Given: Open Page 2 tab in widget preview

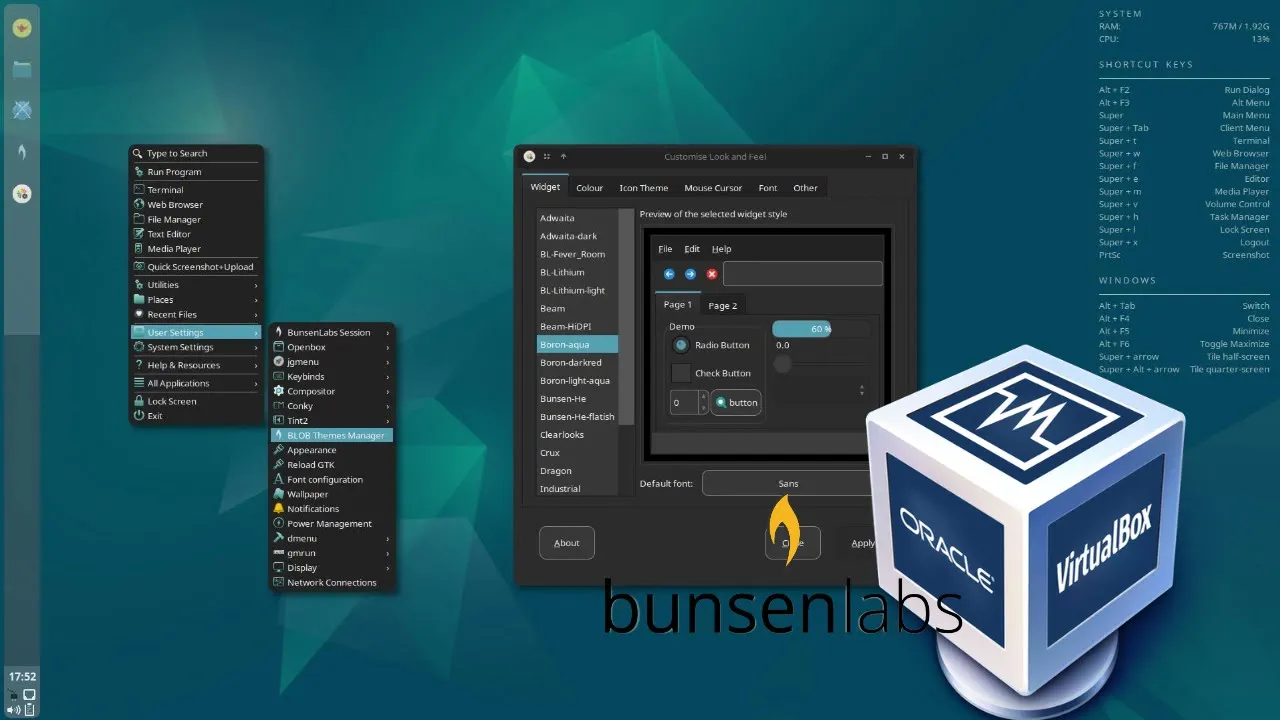Looking at the screenshot, I should coord(722,306).
